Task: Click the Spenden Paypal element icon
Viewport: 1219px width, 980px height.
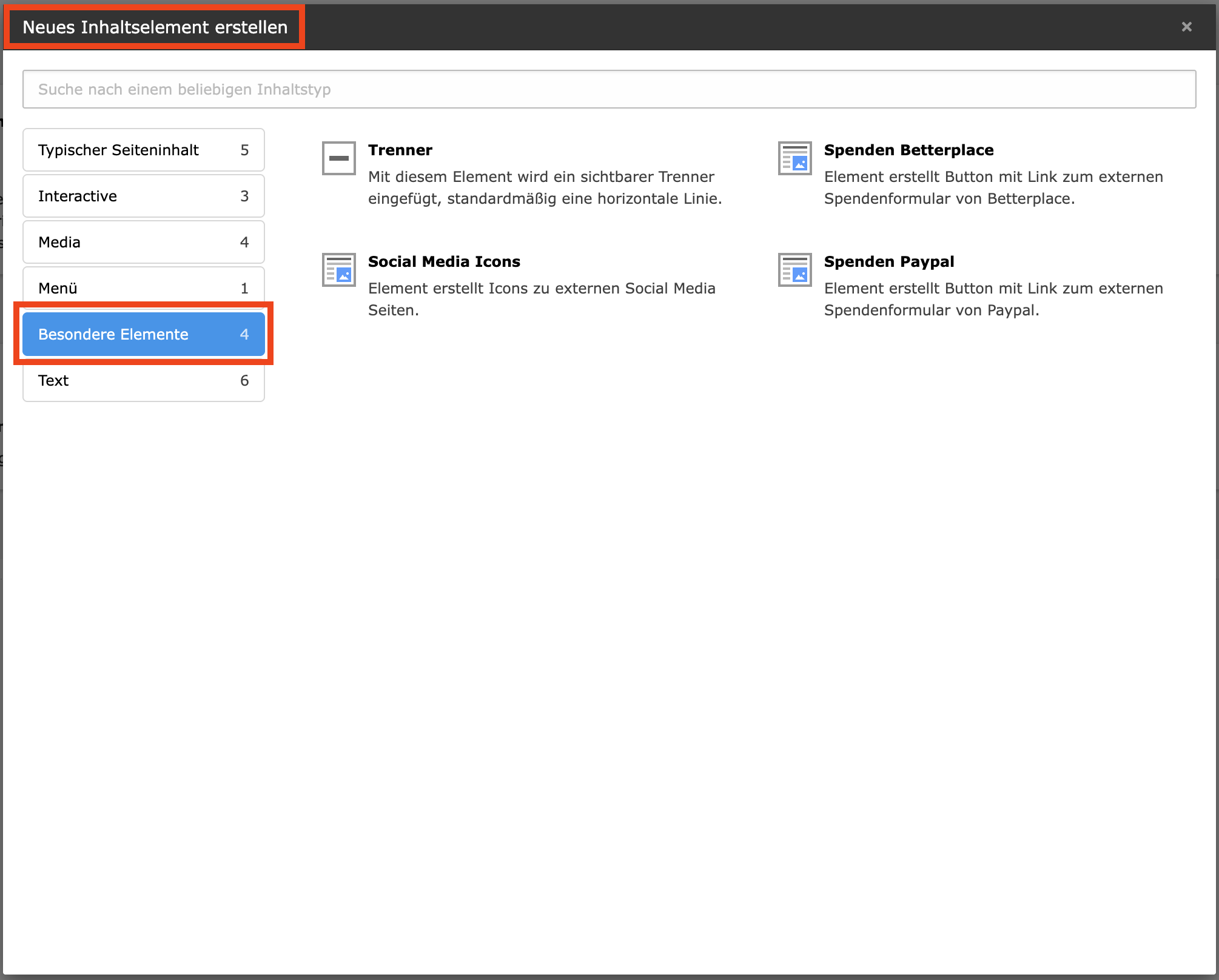Action: [794, 270]
